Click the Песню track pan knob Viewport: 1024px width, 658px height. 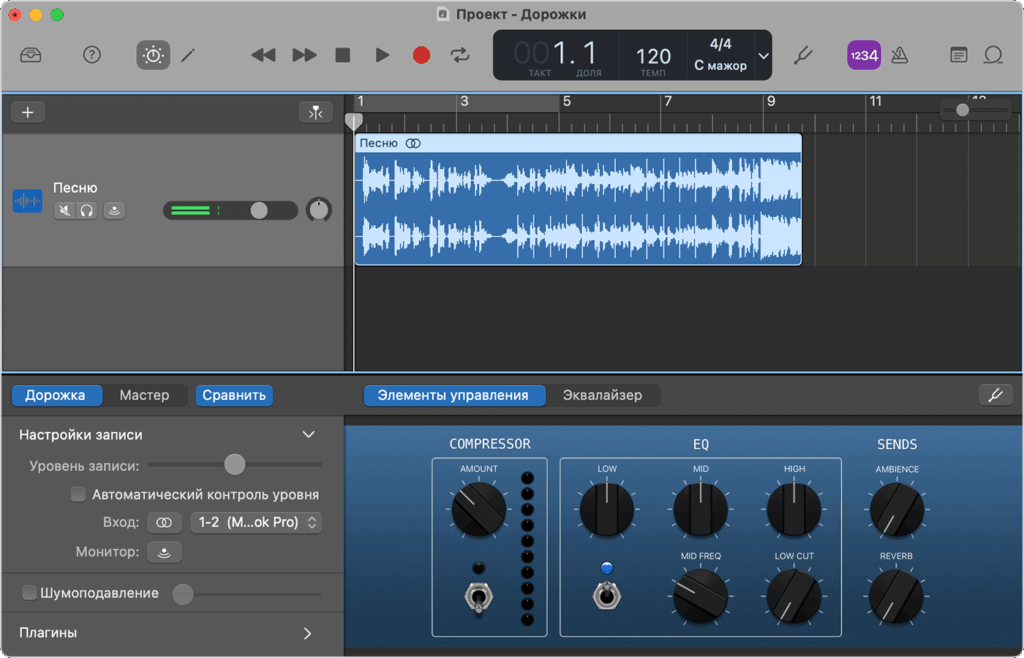click(x=319, y=210)
